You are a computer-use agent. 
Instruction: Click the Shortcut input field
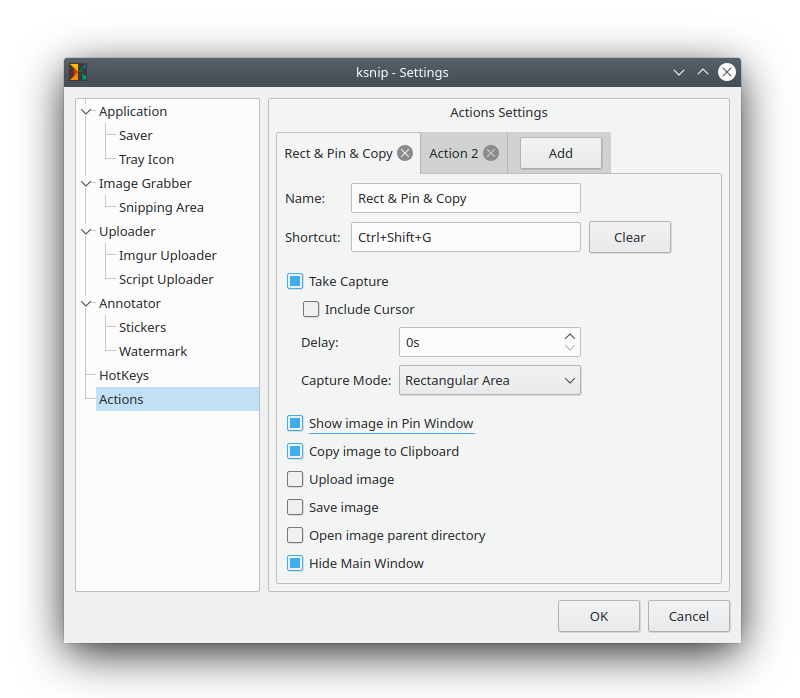466,237
